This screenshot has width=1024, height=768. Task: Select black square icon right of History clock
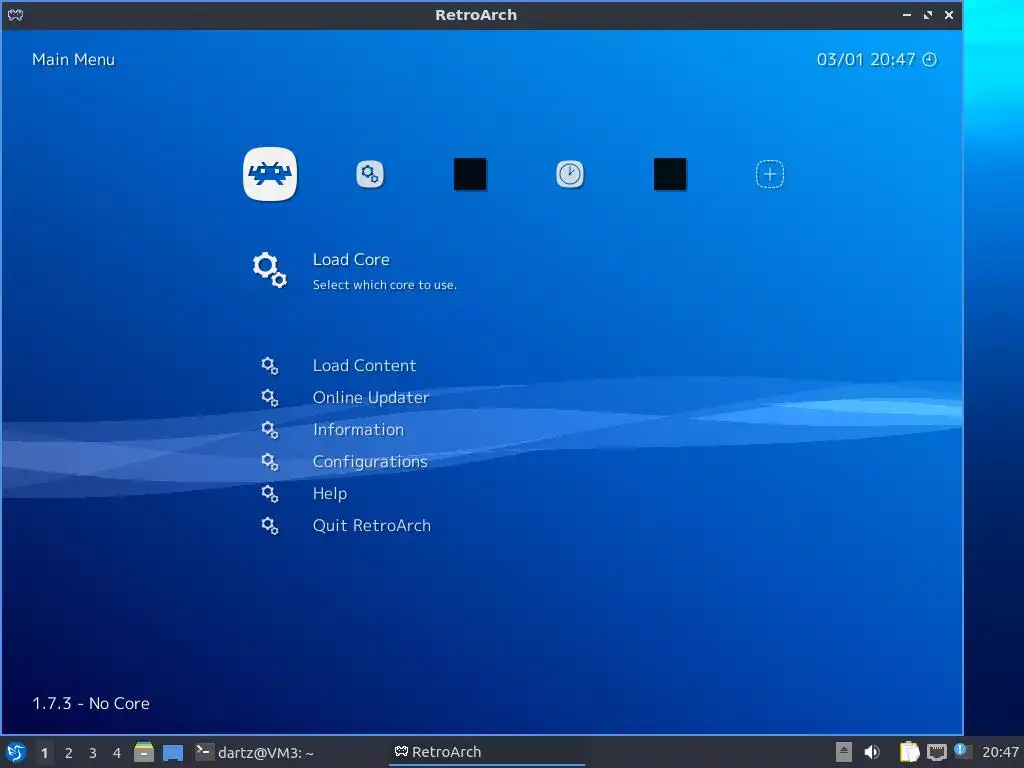669,174
